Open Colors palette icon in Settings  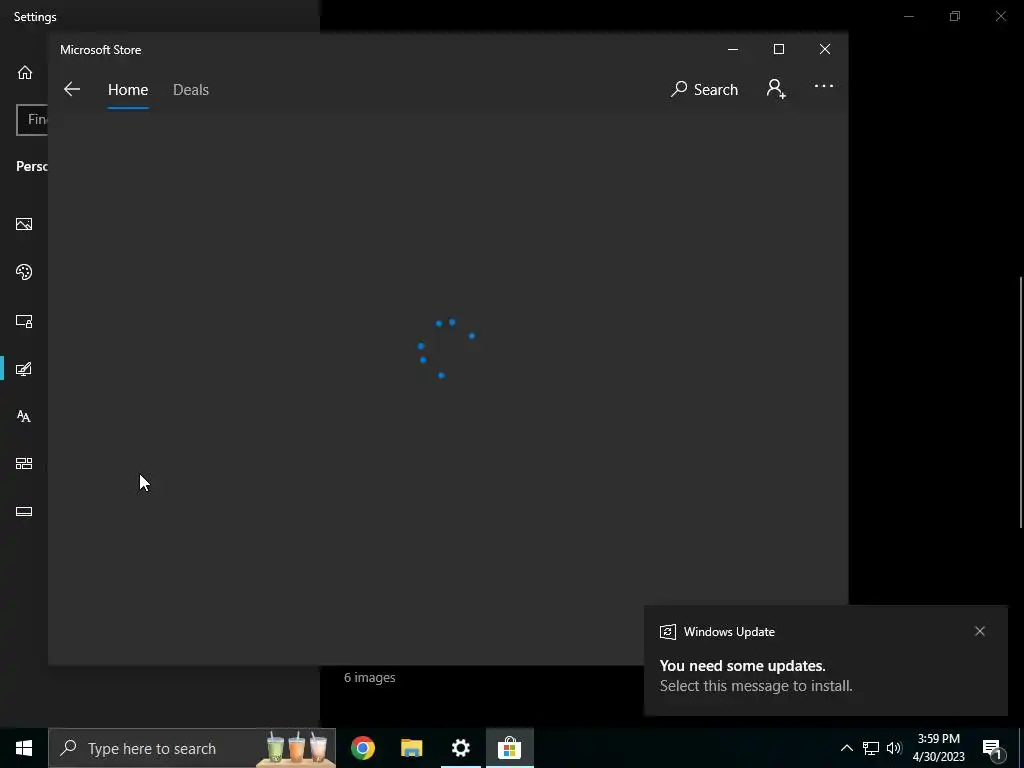point(24,272)
